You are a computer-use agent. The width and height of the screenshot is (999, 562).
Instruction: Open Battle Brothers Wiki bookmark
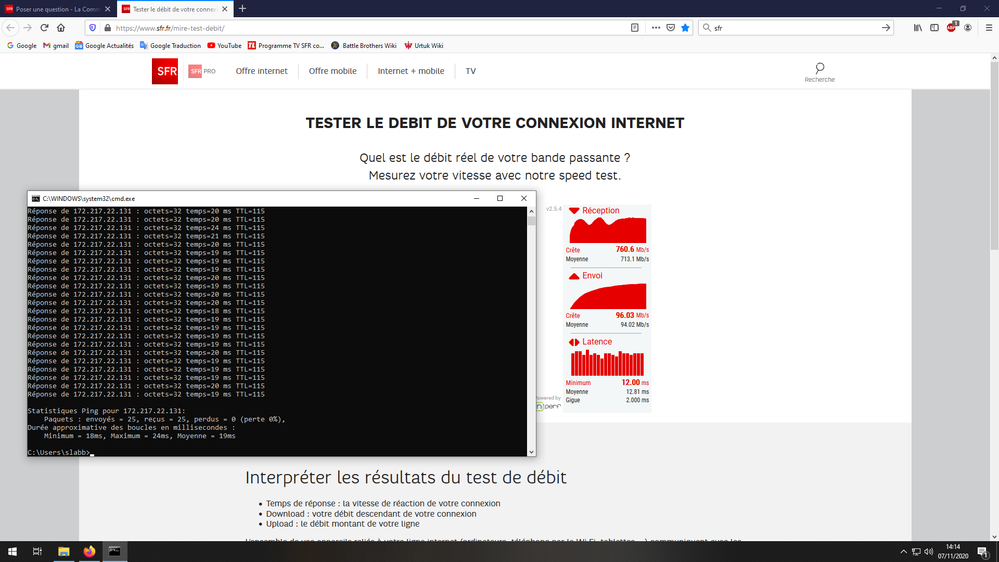(364, 46)
